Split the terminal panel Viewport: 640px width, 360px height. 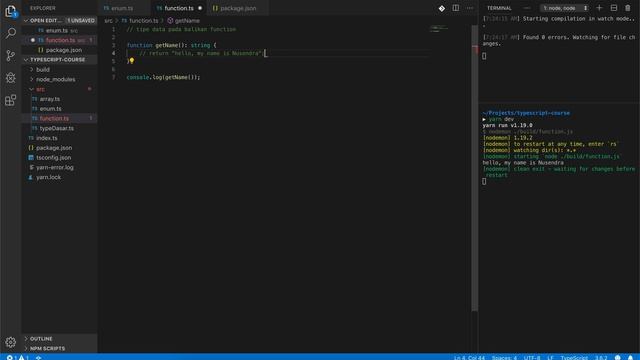613,8
